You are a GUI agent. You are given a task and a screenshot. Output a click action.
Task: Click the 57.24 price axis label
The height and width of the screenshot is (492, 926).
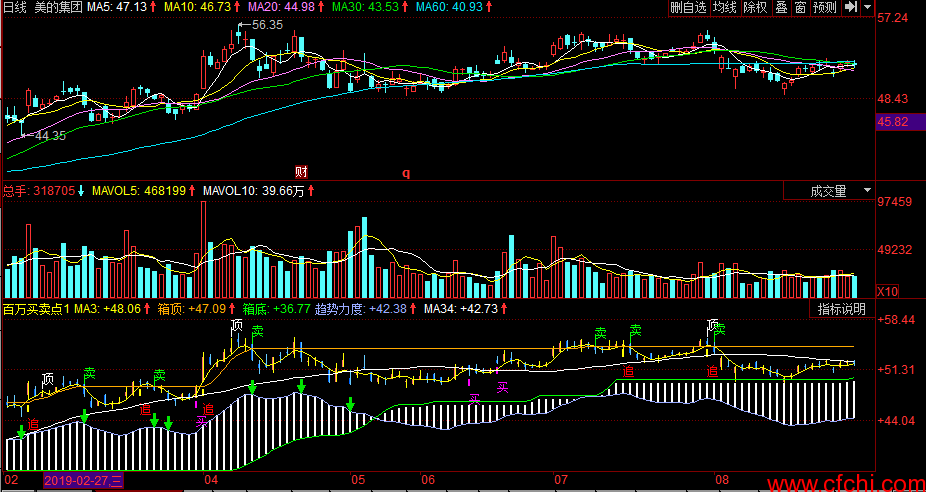(x=892, y=19)
